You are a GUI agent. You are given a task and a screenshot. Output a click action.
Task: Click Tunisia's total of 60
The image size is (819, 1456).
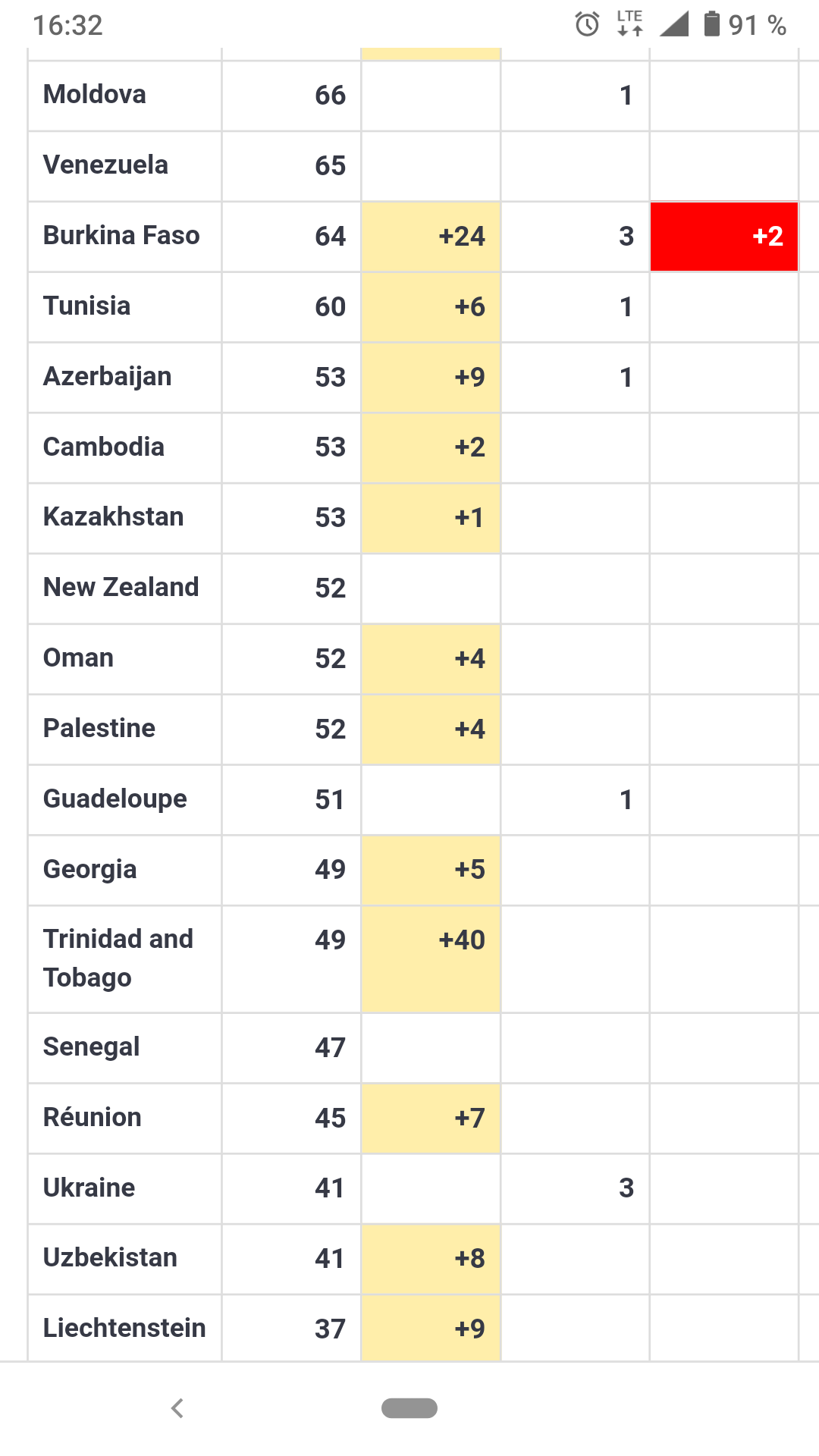(330, 307)
